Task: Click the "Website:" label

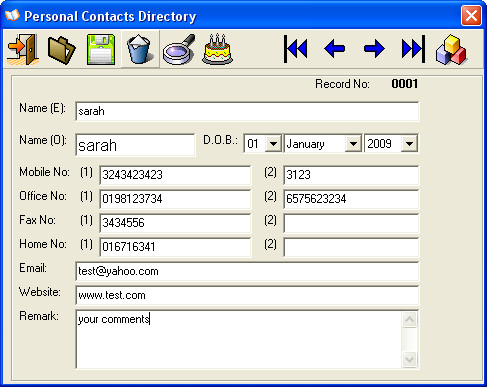Action: tap(40, 292)
